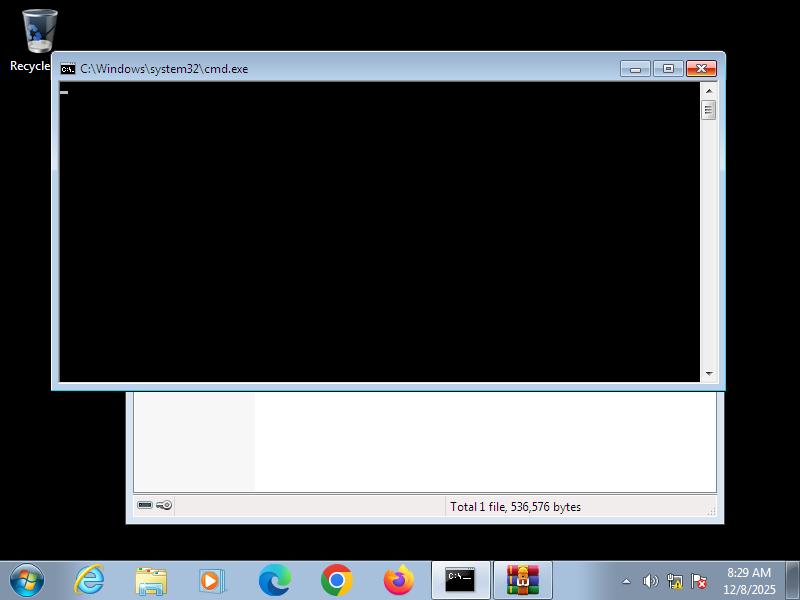Open the volume control in the system tray
This screenshot has width=800, height=600.
click(650, 581)
